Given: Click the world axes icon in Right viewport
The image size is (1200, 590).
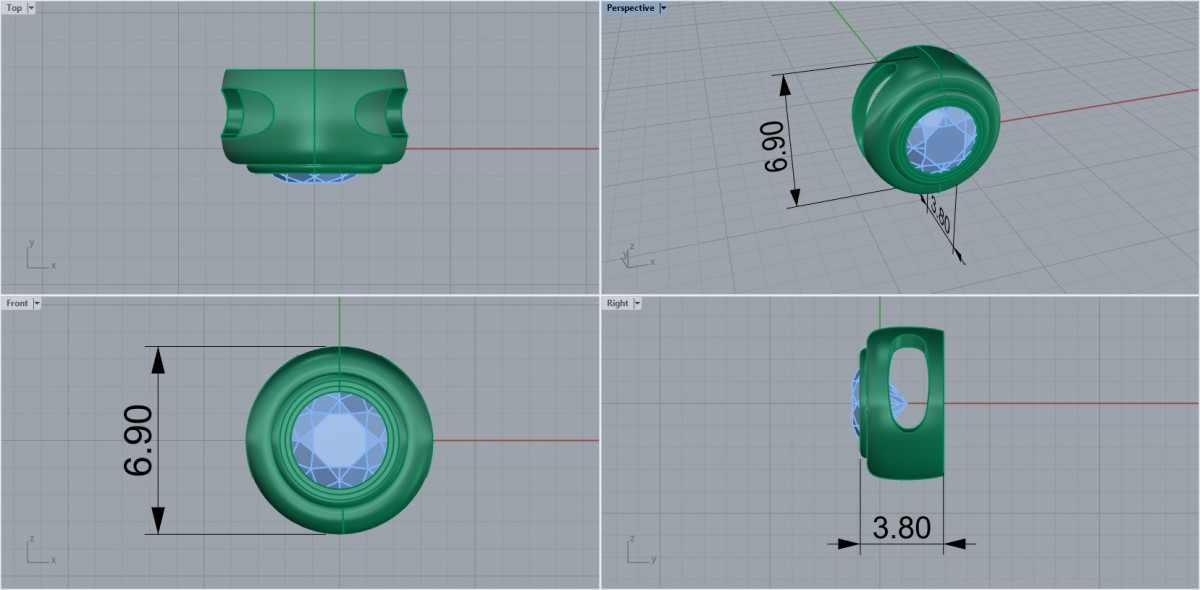Looking at the screenshot, I should click(x=638, y=552).
